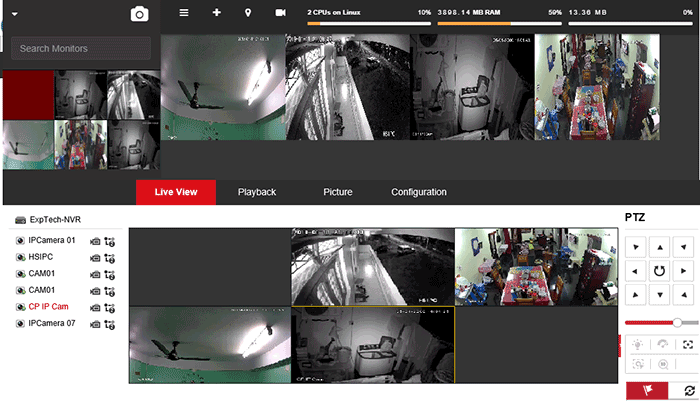
Task: Open the Picture tab
Action: pyautogui.click(x=338, y=192)
